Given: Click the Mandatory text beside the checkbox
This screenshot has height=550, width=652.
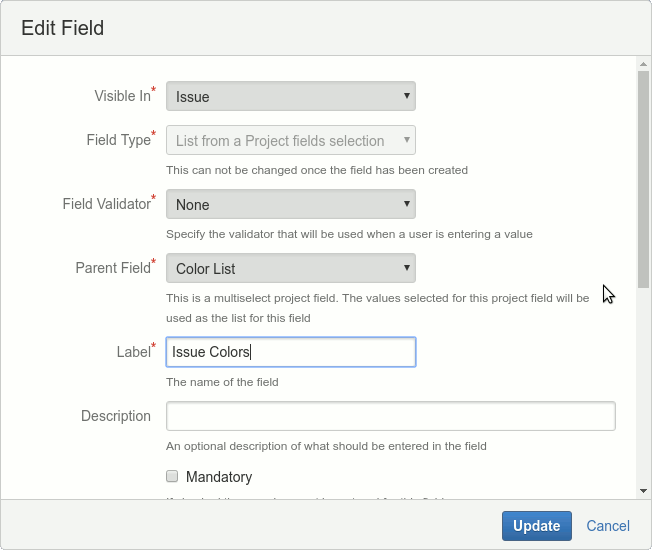Looking at the screenshot, I should point(219,477).
